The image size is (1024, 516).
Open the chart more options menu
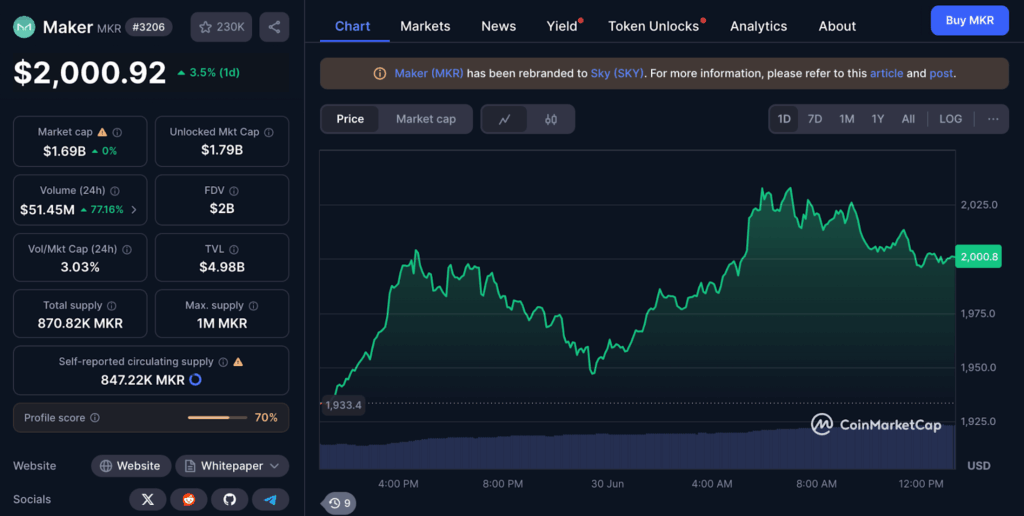point(992,119)
